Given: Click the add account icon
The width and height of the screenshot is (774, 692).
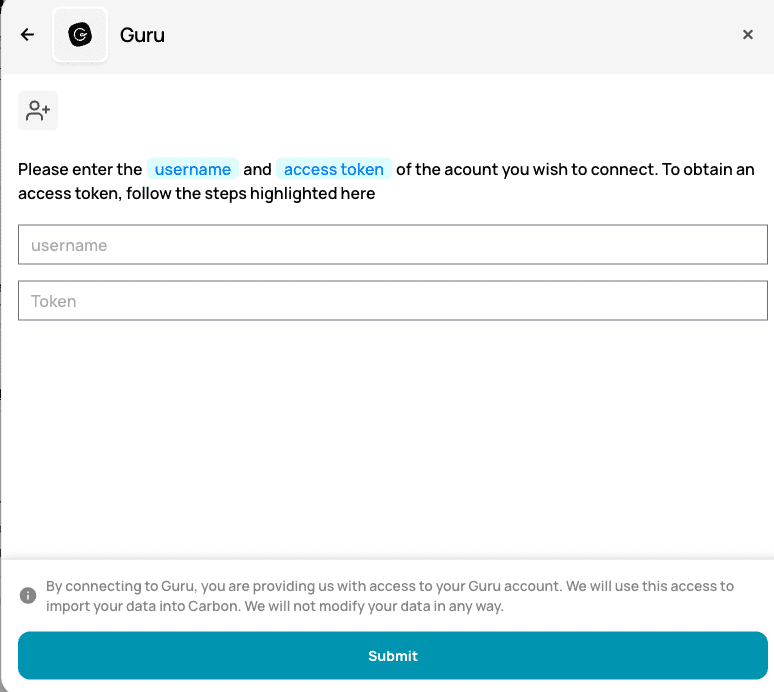Looking at the screenshot, I should (38, 110).
